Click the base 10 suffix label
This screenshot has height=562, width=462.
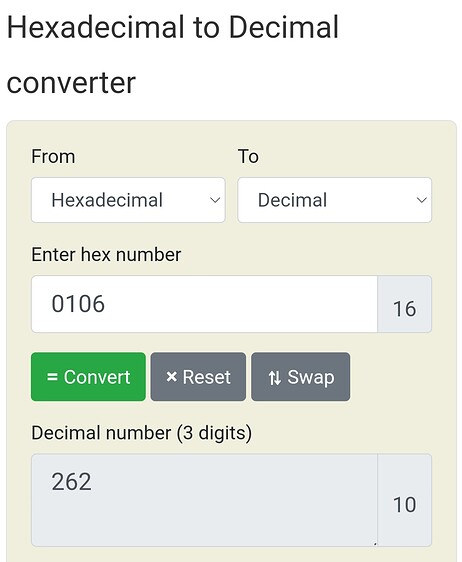405,500
